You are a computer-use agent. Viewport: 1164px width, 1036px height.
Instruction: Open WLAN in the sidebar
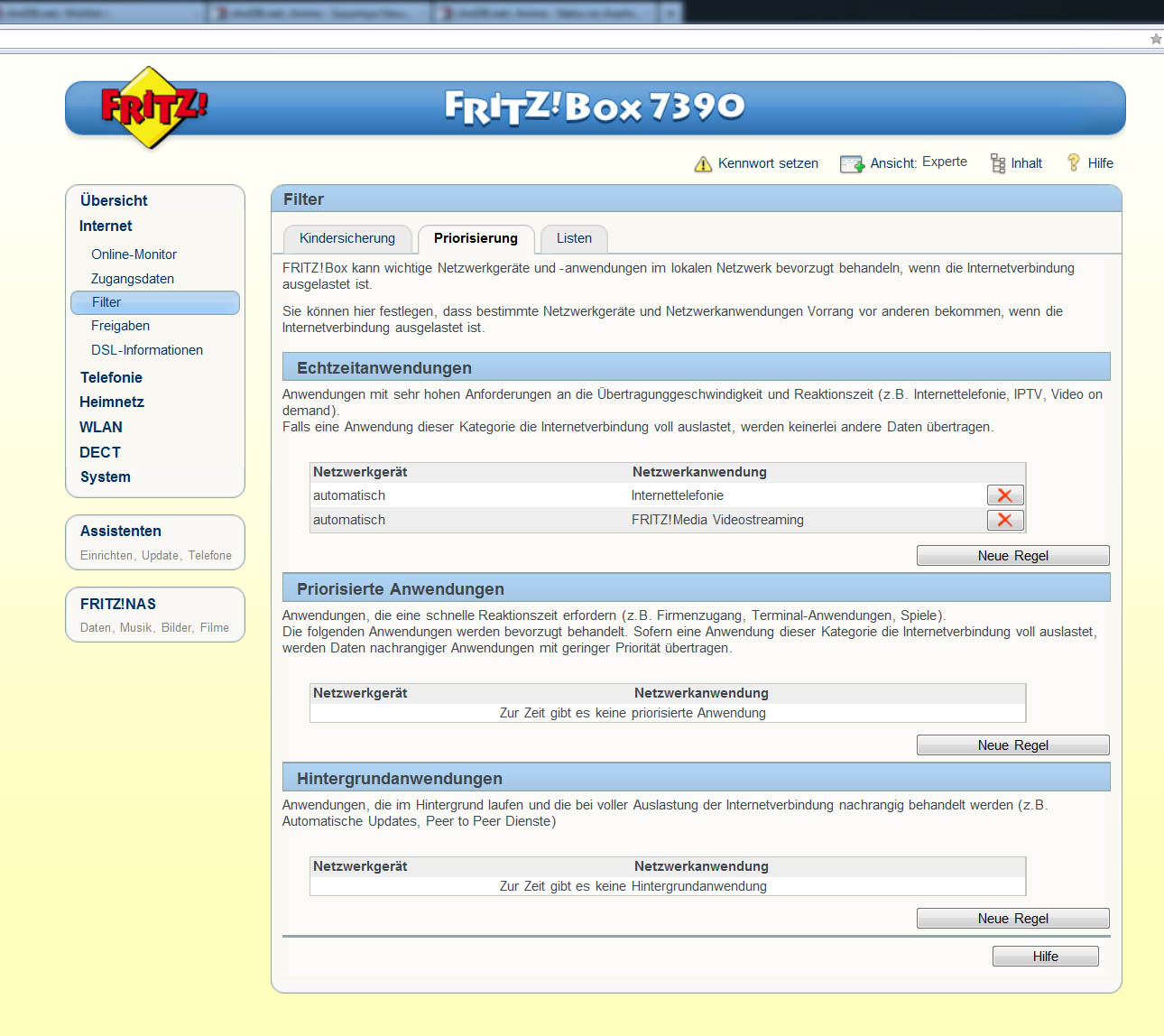tap(101, 427)
